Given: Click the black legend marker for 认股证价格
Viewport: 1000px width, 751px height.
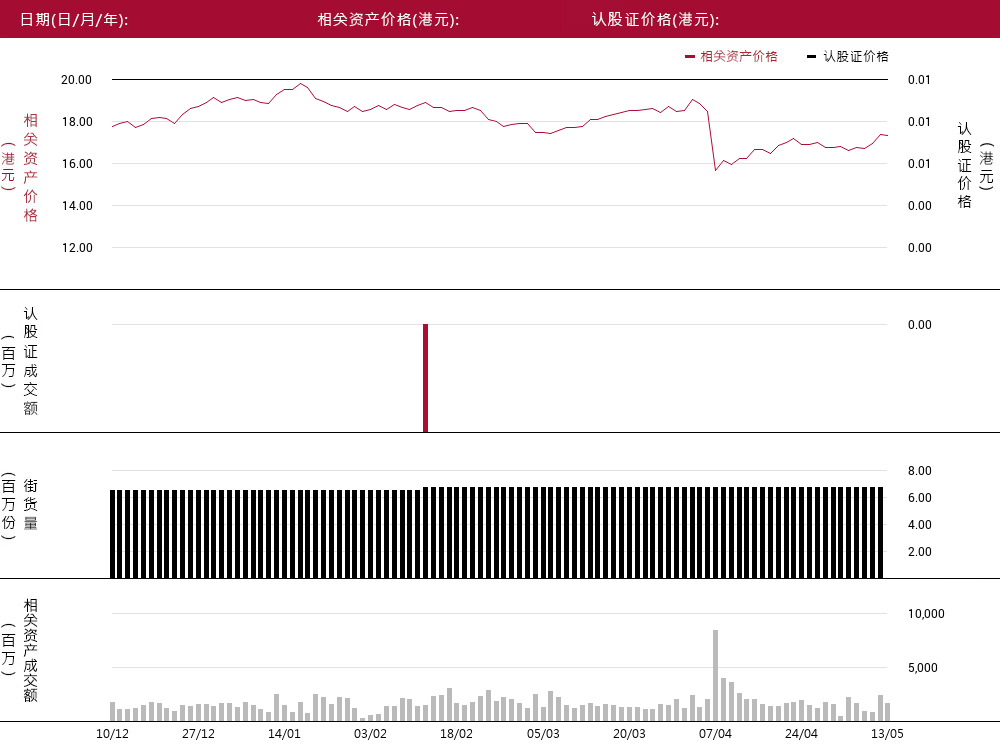Looking at the screenshot, I should tap(811, 57).
